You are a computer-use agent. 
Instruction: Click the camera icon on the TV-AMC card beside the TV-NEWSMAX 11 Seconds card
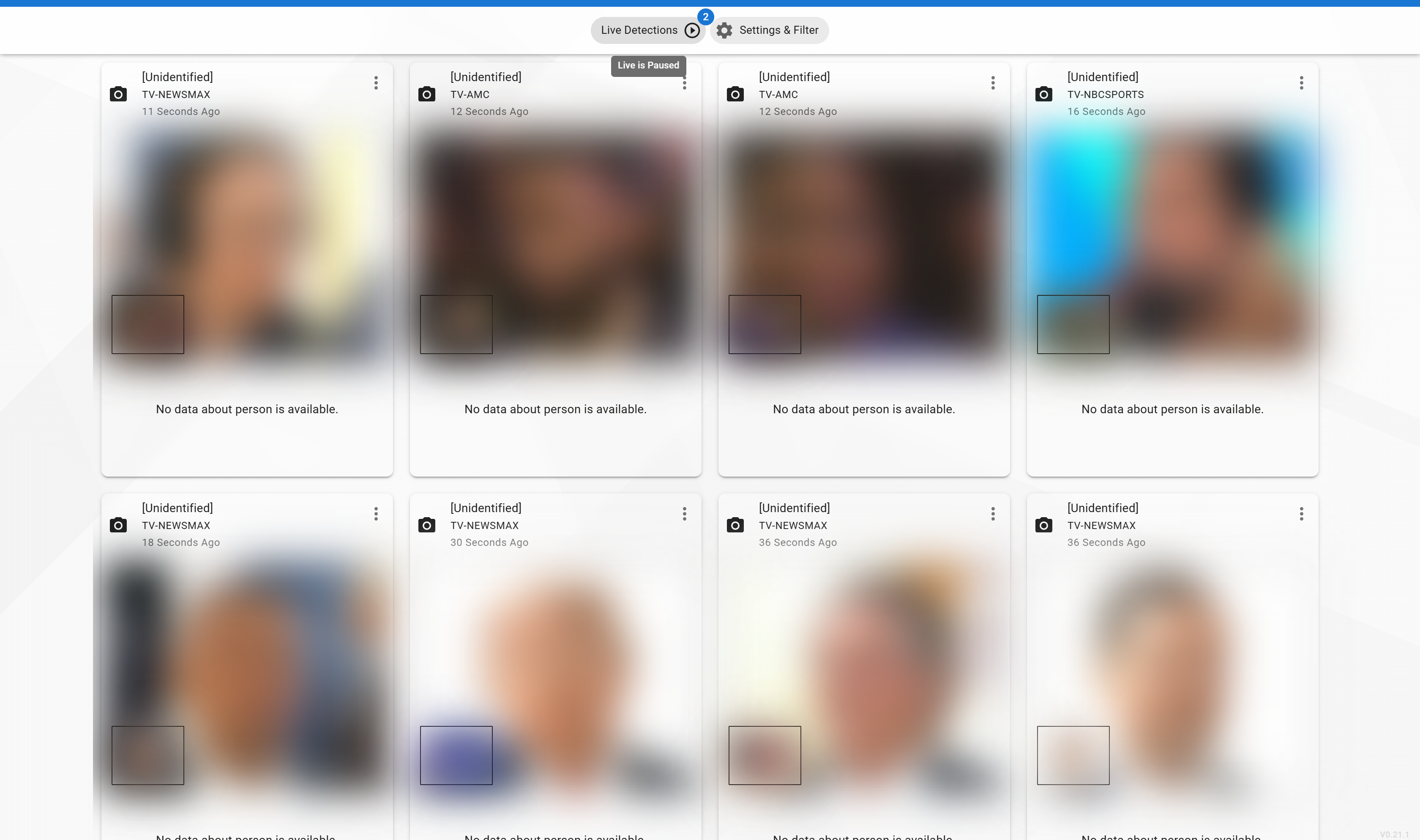pos(427,94)
